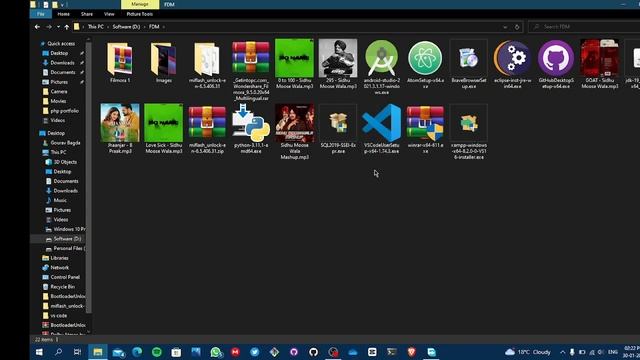Show hidden system tray icons
640x360 pixels.
click(562, 352)
